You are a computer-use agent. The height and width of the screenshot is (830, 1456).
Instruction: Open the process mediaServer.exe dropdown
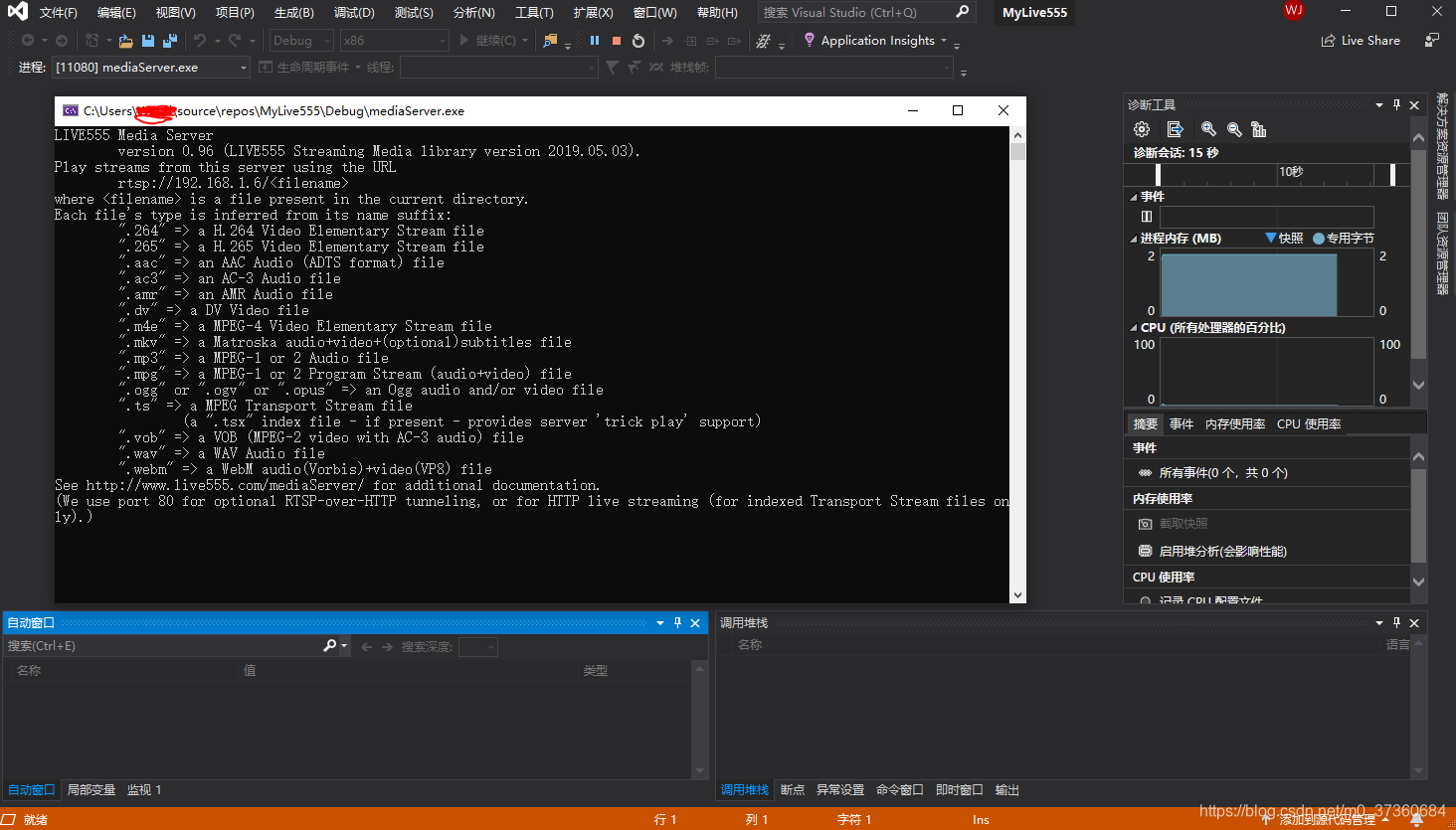(151, 67)
